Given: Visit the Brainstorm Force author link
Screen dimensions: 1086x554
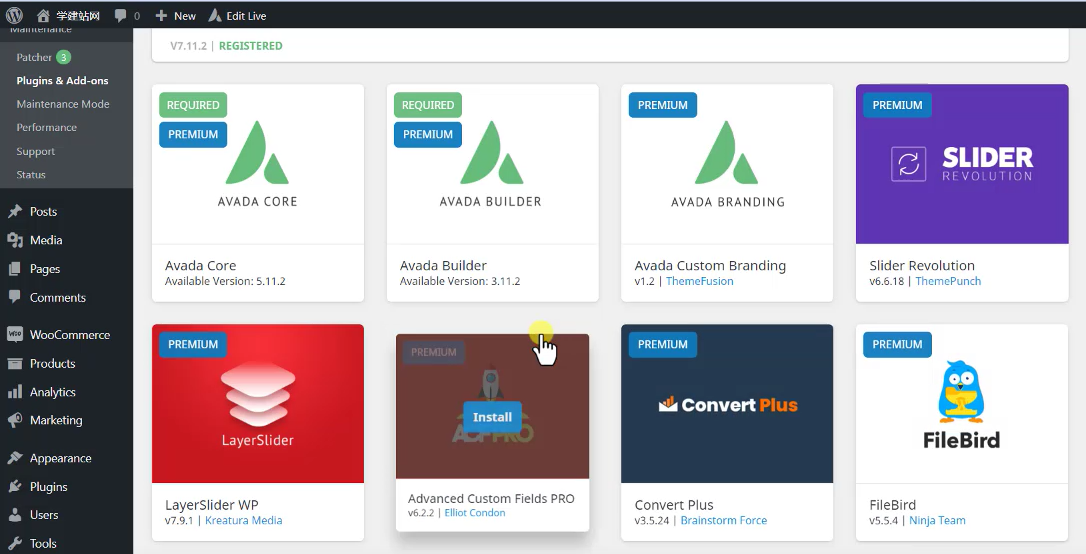Looking at the screenshot, I should click(x=723, y=521).
